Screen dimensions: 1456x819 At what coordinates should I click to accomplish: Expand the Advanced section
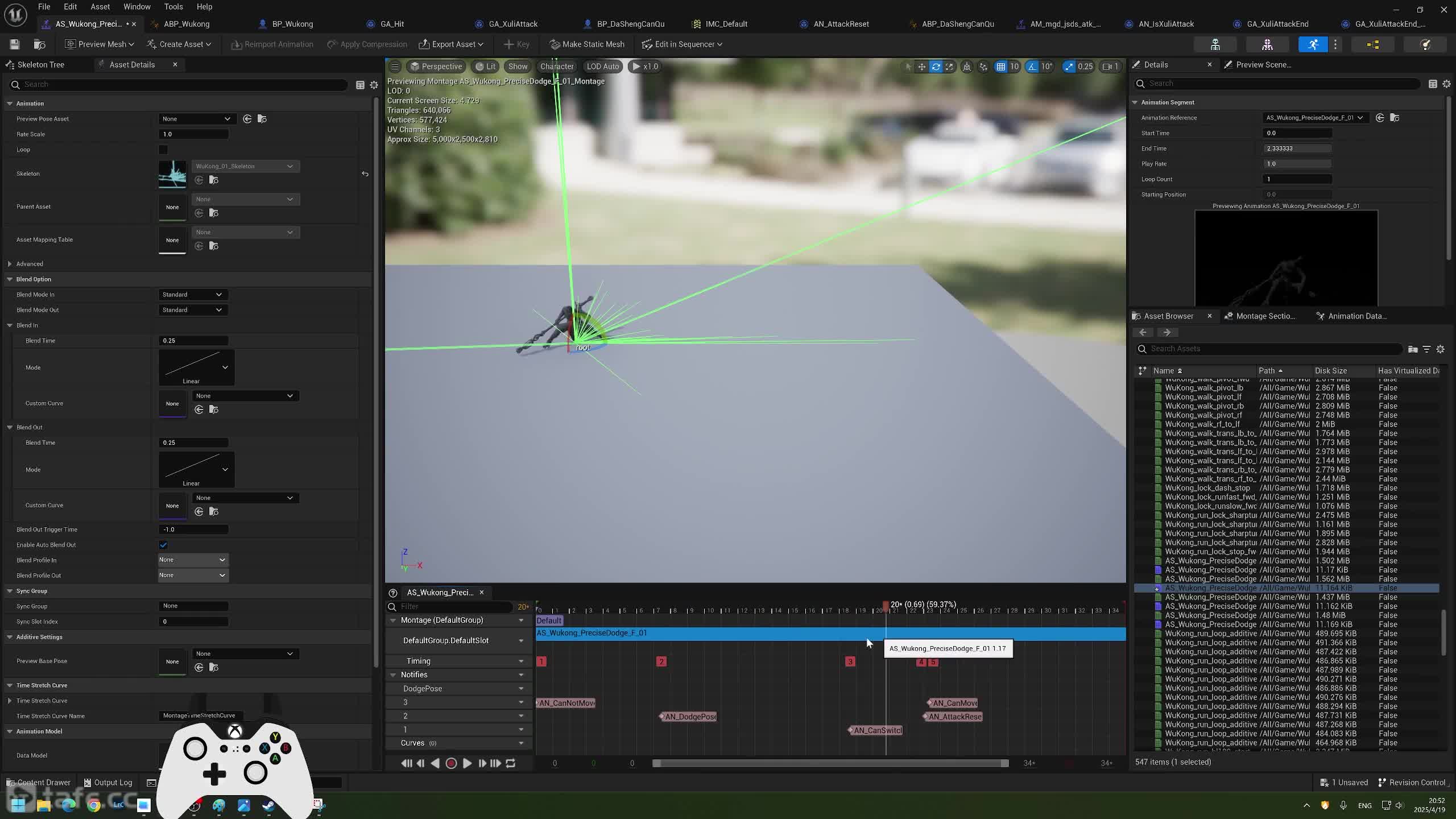click(10, 264)
